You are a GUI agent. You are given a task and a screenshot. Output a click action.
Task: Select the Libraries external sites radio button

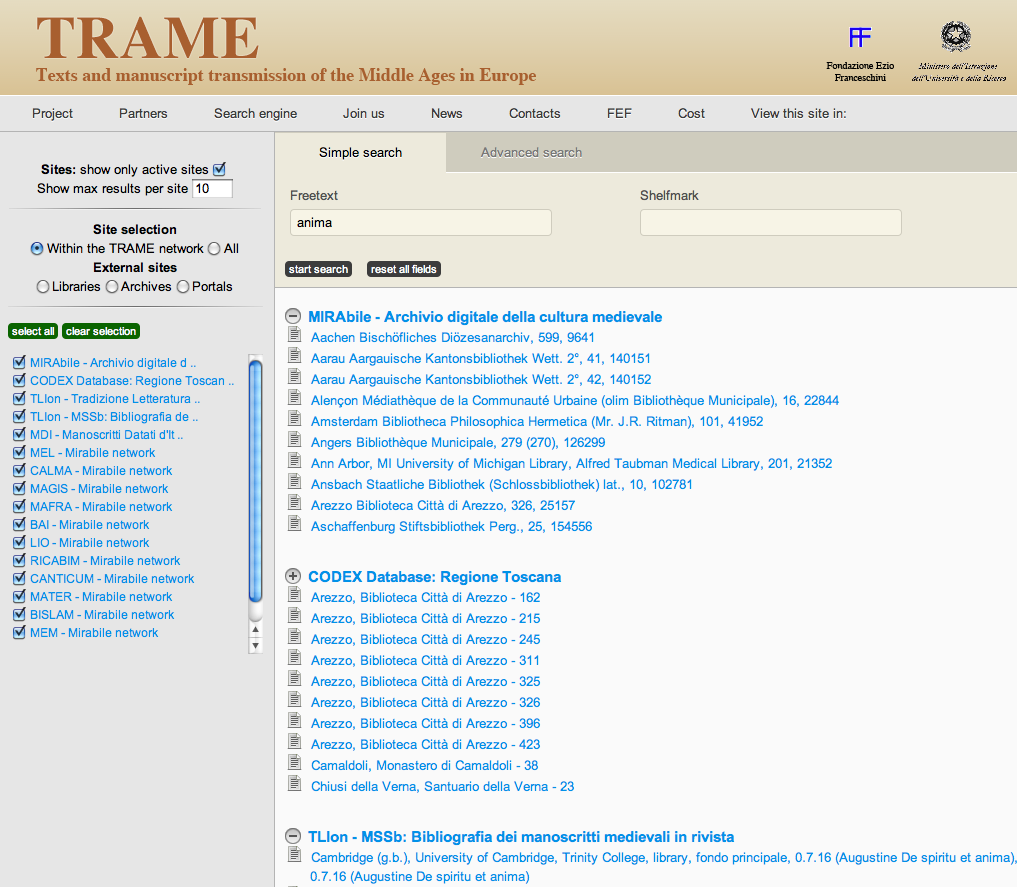click(x=43, y=287)
